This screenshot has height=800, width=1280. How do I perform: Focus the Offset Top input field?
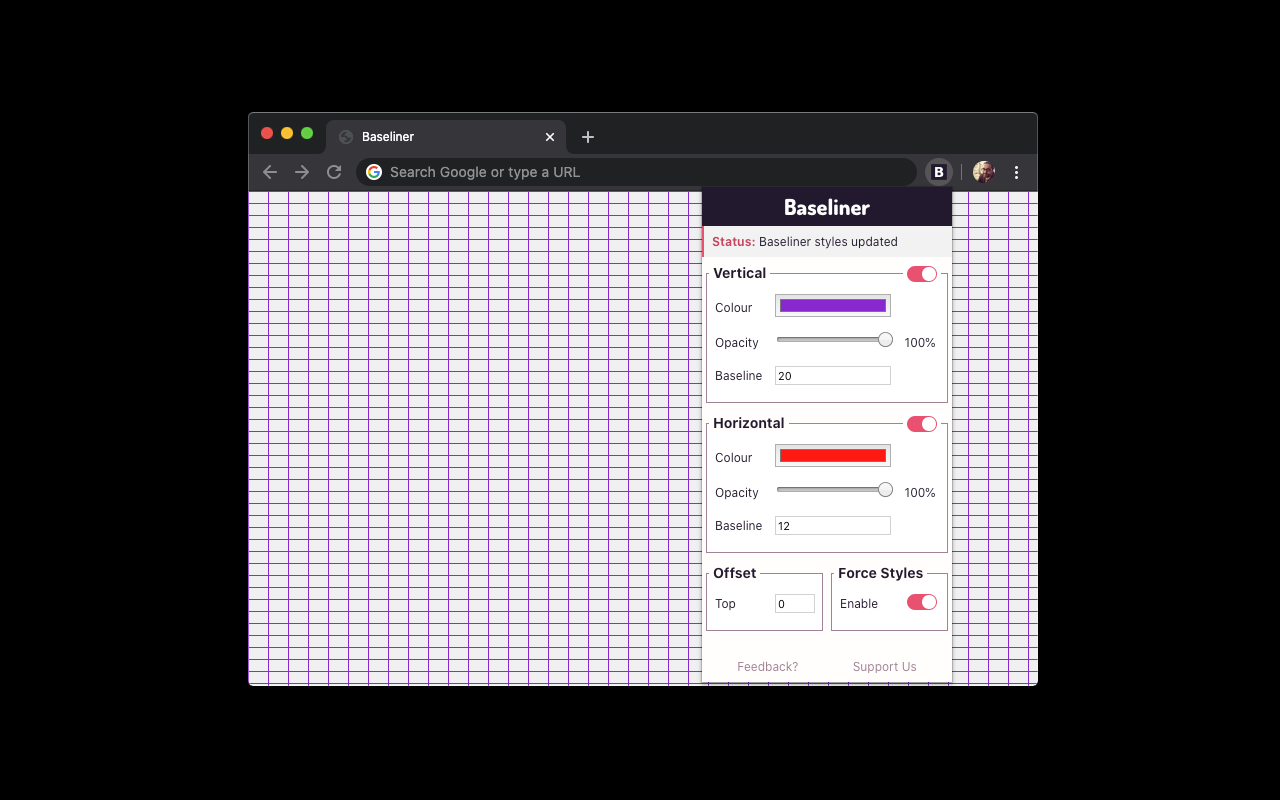795,604
